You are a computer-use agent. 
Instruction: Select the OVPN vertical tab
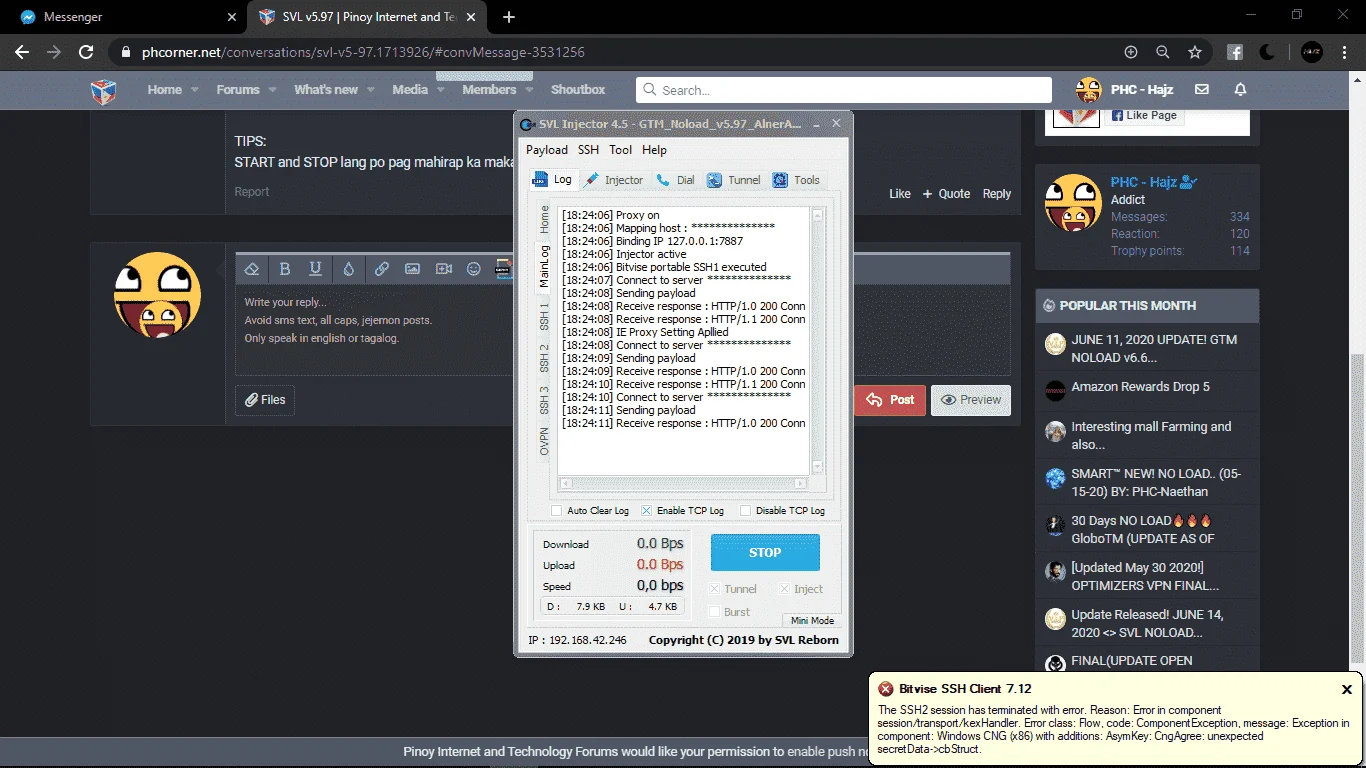pyautogui.click(x=544, y=441)
